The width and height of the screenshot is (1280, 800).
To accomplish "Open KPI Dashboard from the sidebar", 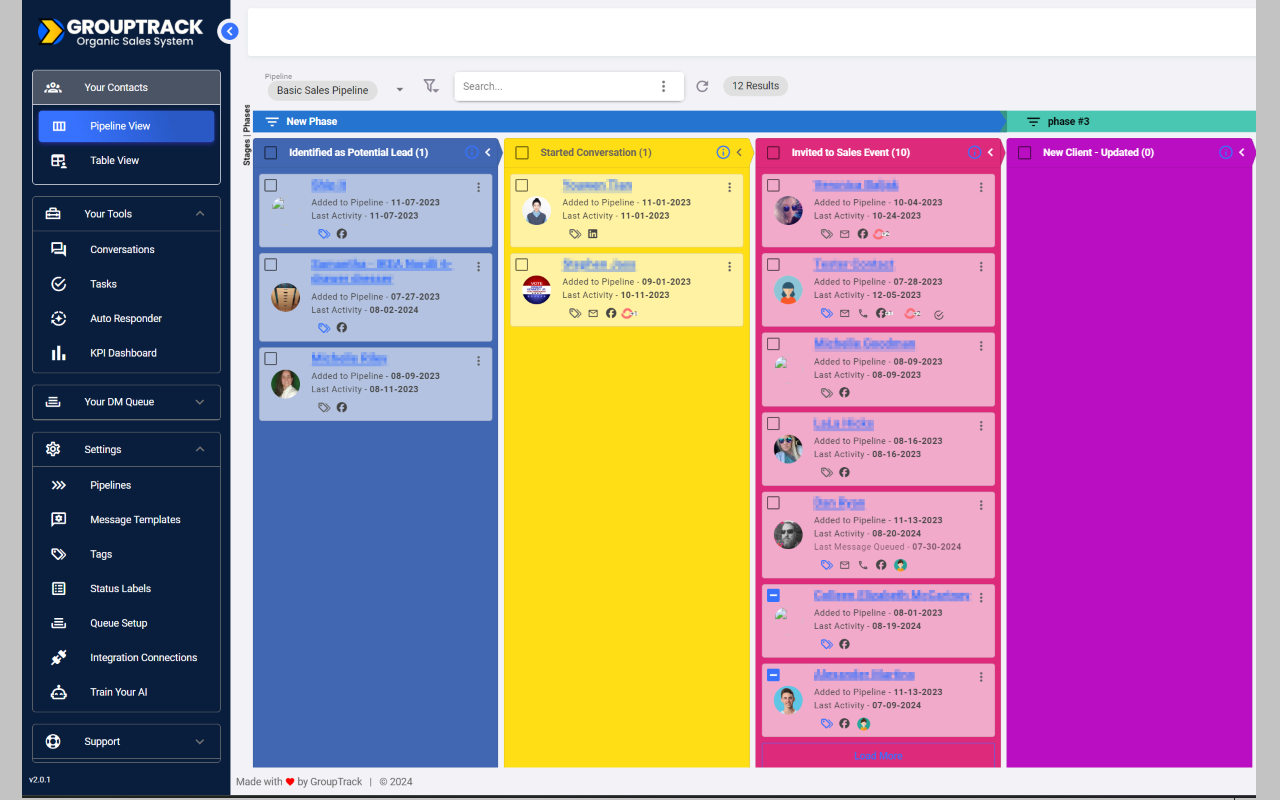I will point(123,353).
